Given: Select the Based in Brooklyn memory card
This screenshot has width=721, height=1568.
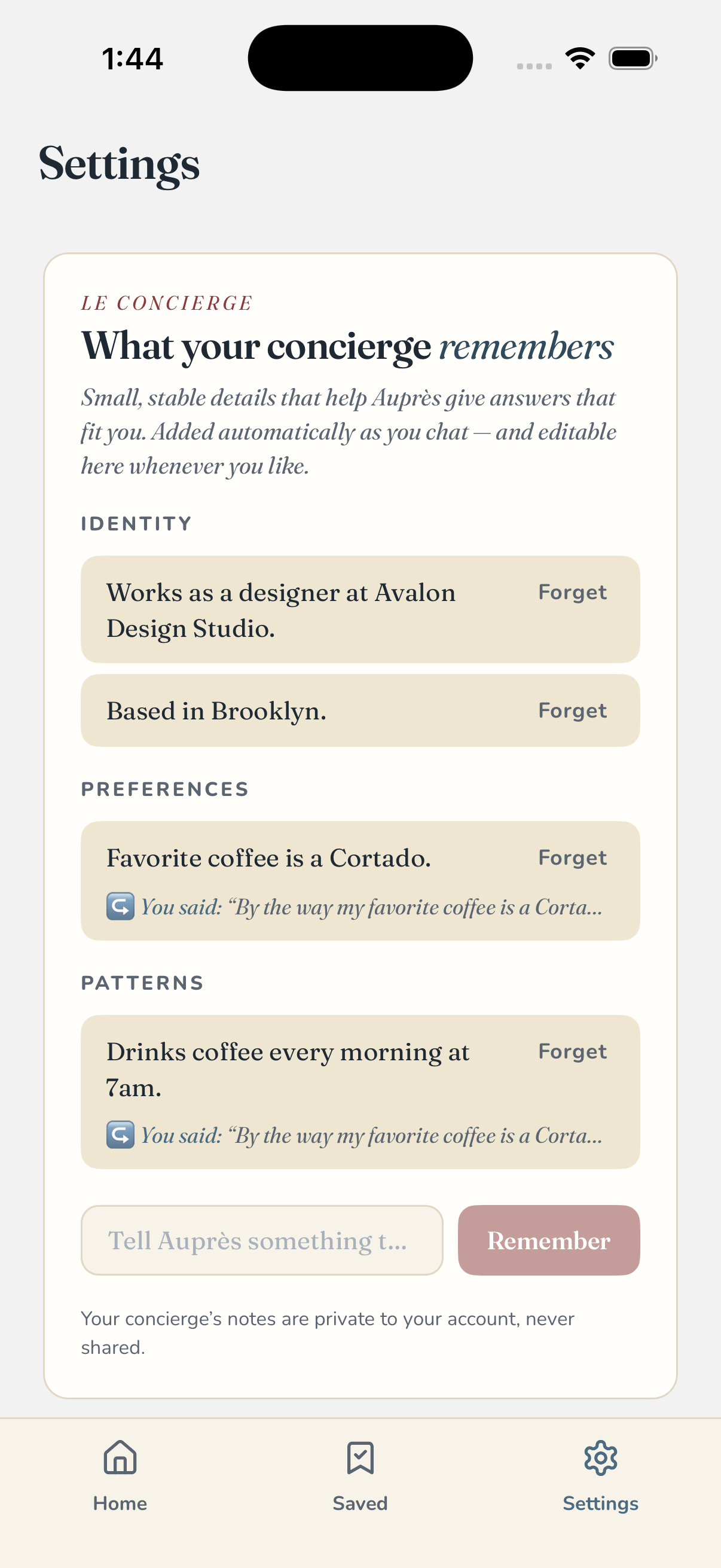Looking at the screenshot, I should (360, 710).
